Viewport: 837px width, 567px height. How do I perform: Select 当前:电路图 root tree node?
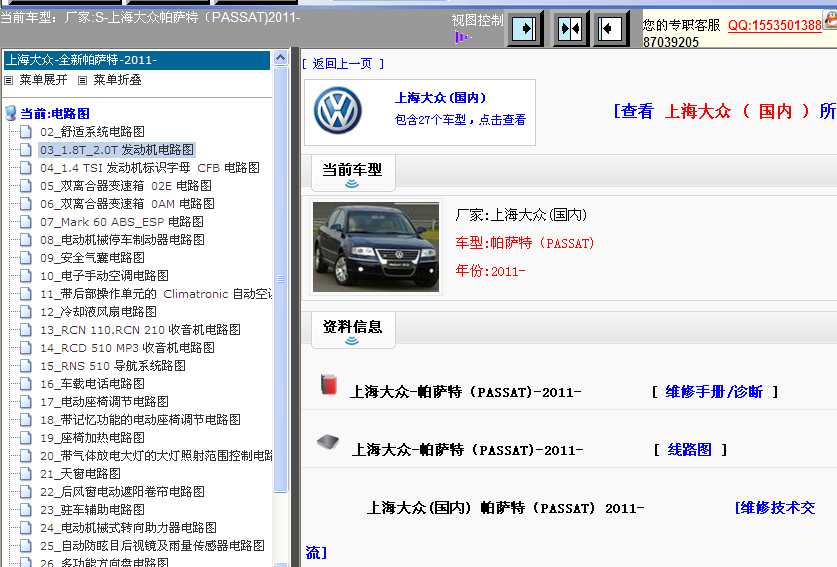coord(55,114)
